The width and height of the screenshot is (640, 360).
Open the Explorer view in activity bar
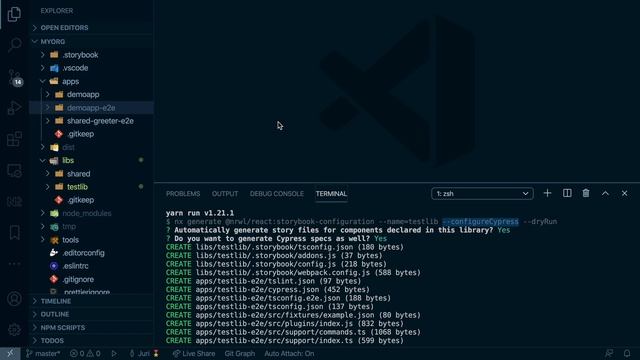click(14, 14)
